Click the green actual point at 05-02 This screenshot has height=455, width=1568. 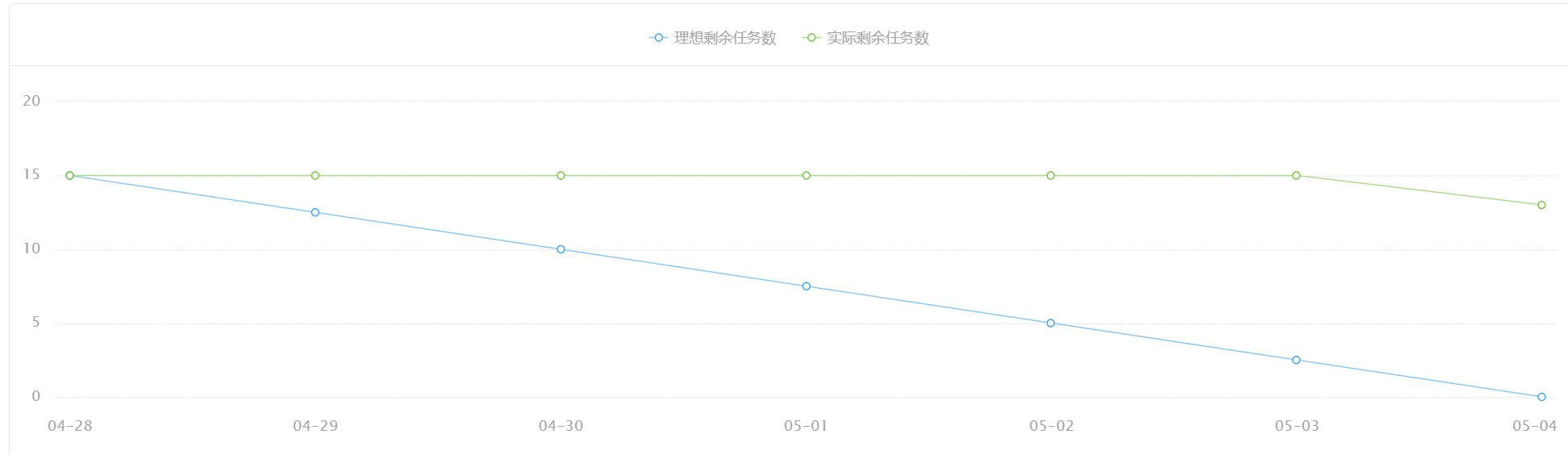tap(1050, 175)
